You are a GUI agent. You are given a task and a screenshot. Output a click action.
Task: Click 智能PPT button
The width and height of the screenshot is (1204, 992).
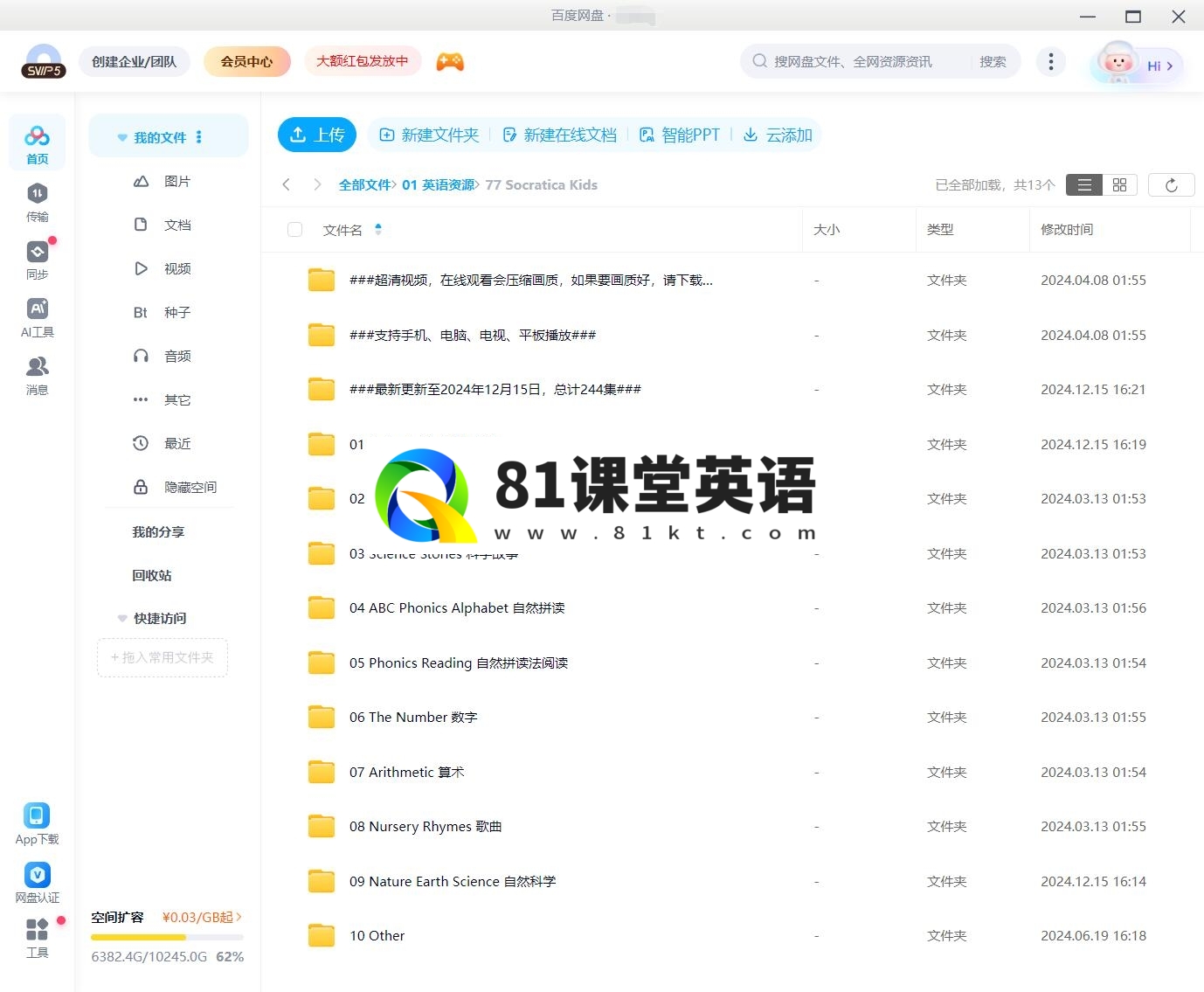click(x=679, y=135)
